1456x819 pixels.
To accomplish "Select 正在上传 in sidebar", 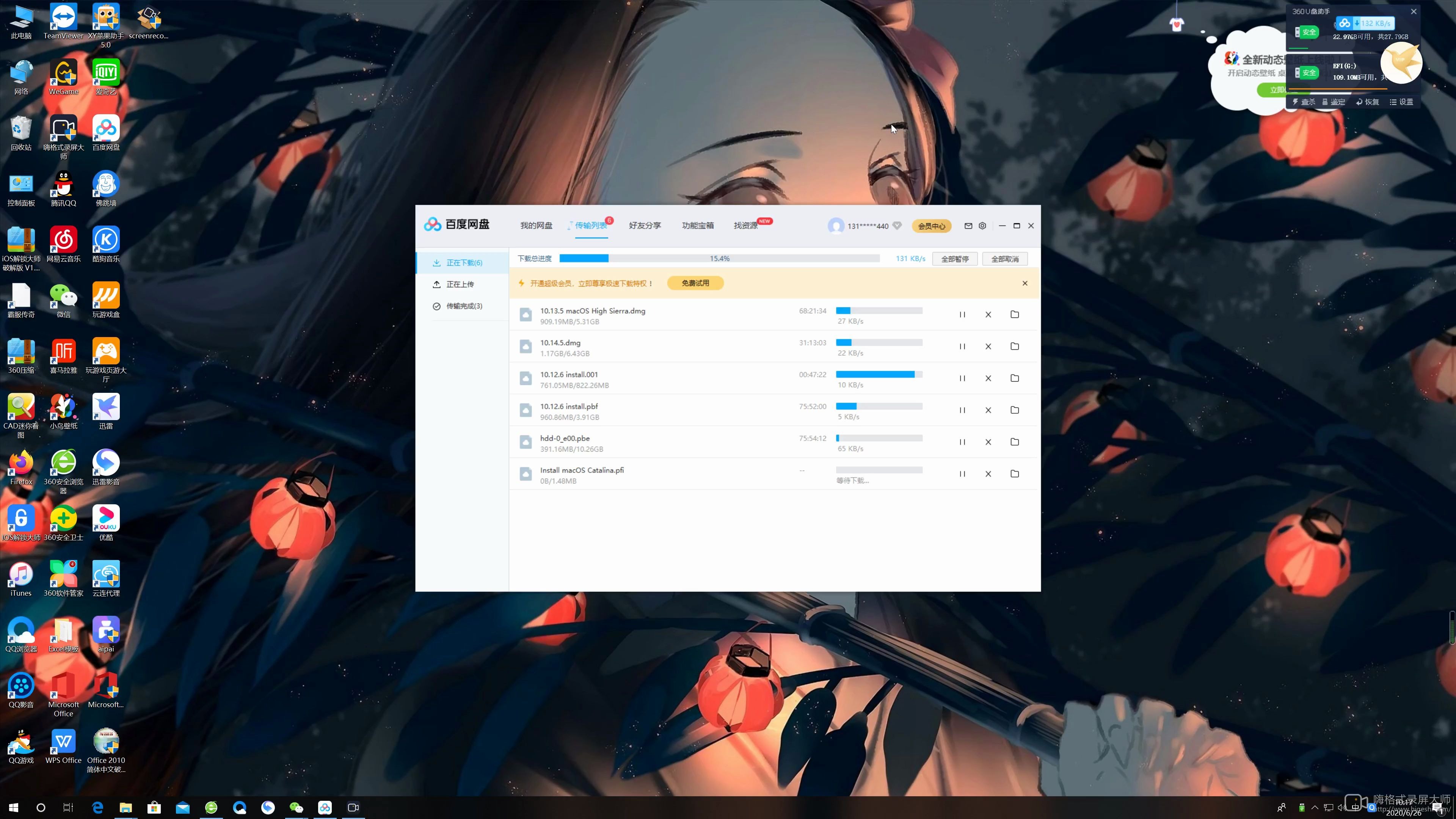I will [462, 284].
